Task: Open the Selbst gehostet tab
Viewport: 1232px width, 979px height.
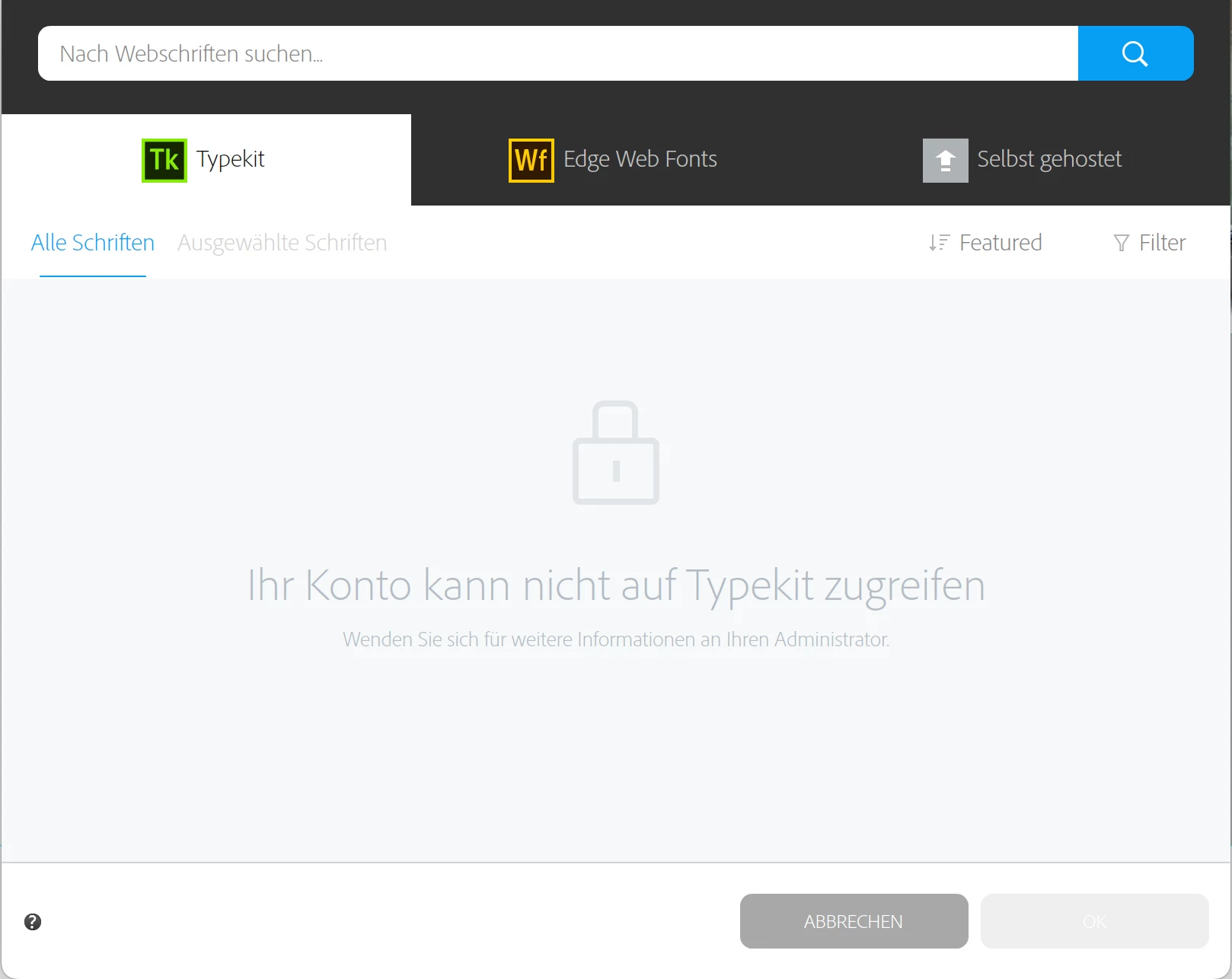Action: click(x=1023, y=160)
